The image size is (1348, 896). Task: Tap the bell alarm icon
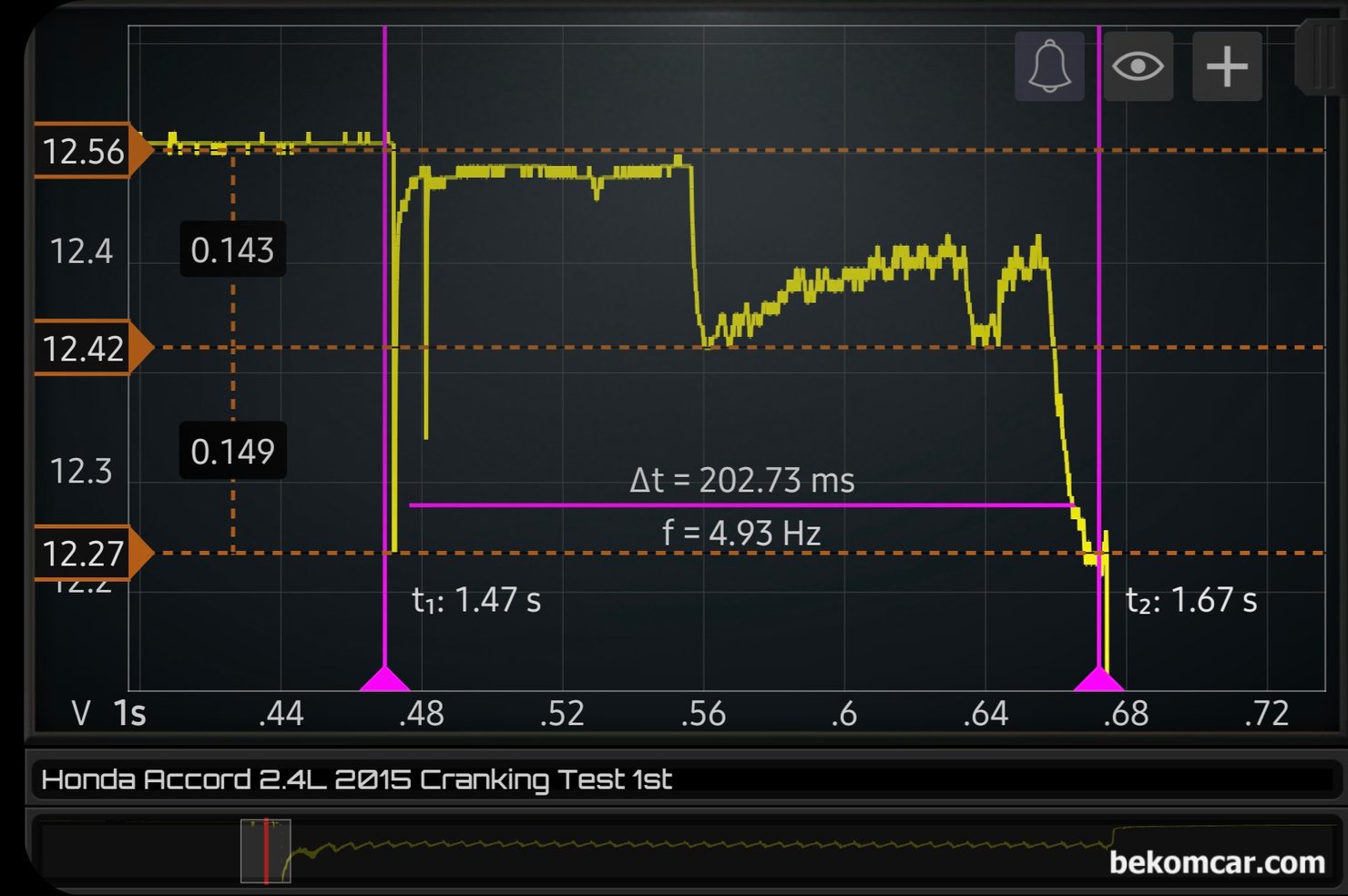[1049, 66]
